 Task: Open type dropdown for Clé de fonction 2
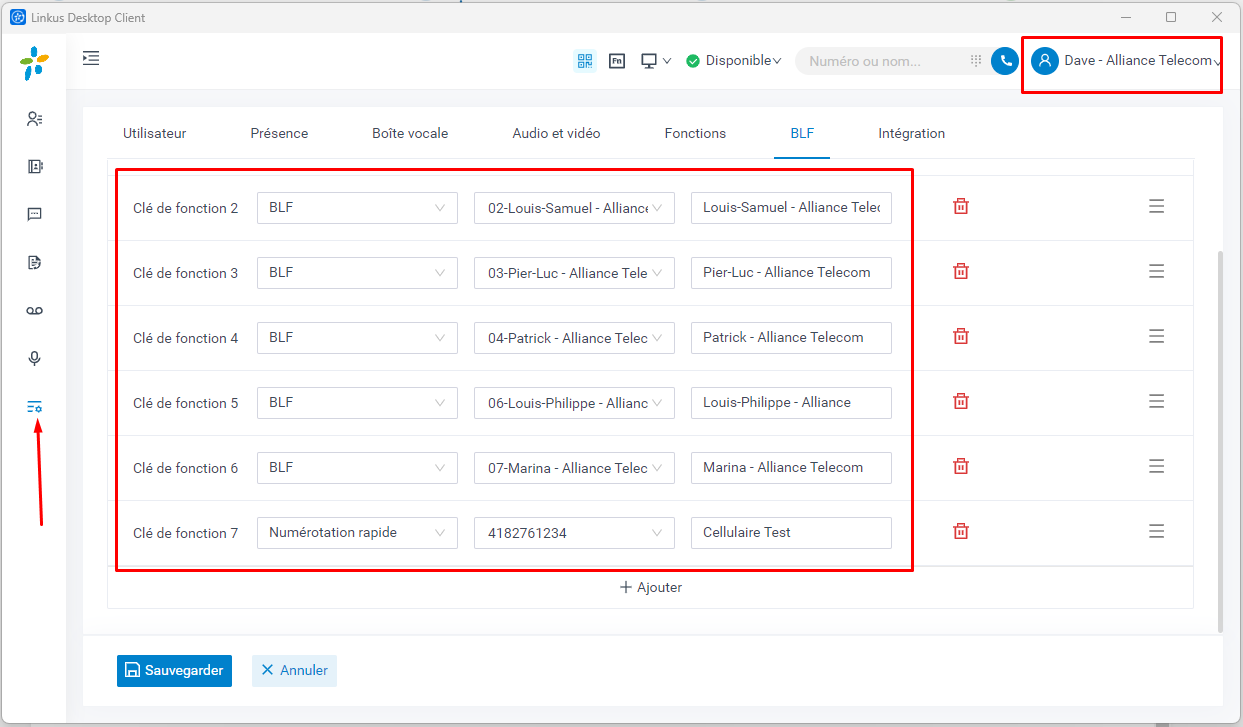click(x=357, y=208)
